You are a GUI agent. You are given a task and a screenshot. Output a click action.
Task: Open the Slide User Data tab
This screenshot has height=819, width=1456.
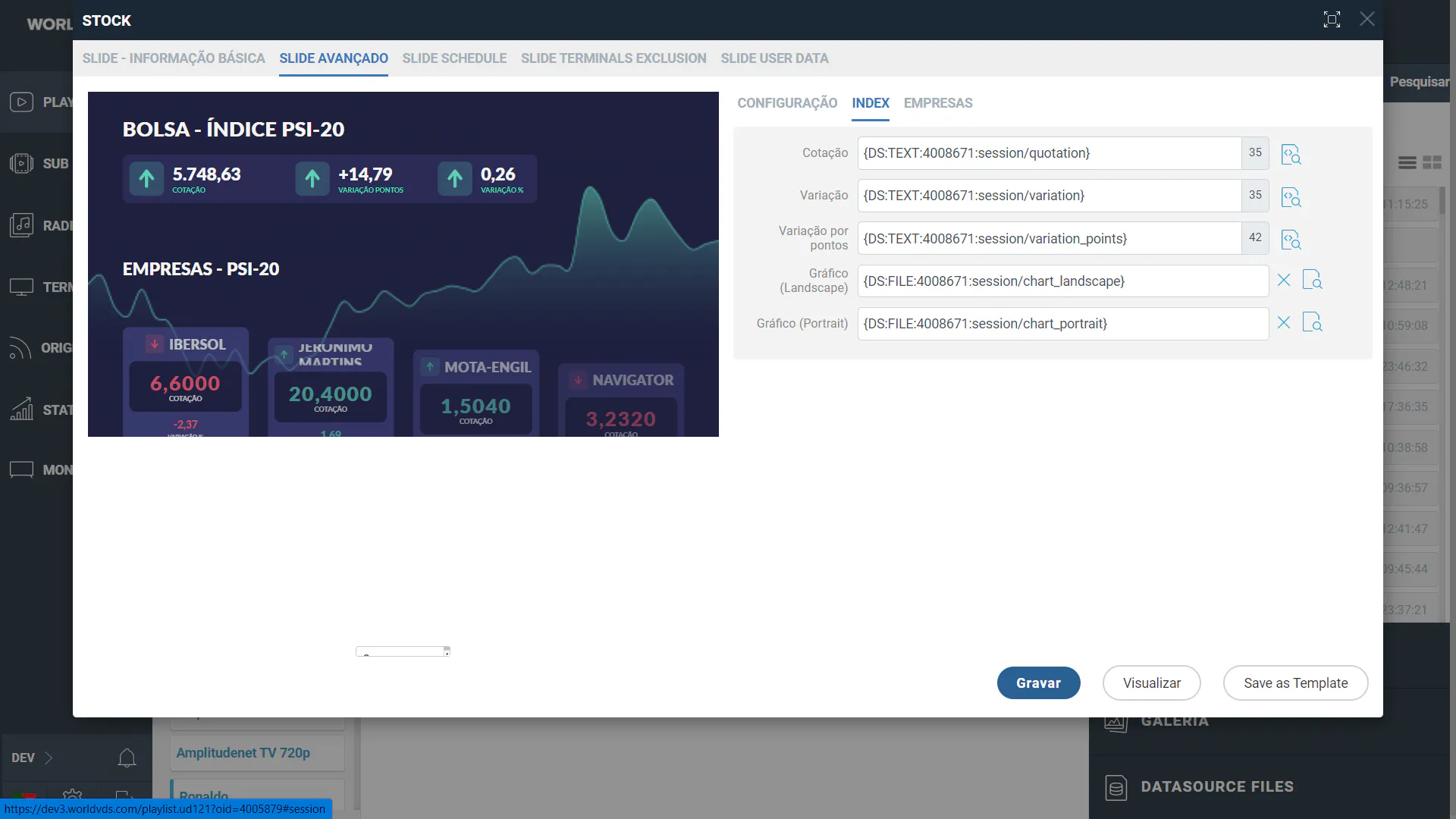click(x=774, y=58)
